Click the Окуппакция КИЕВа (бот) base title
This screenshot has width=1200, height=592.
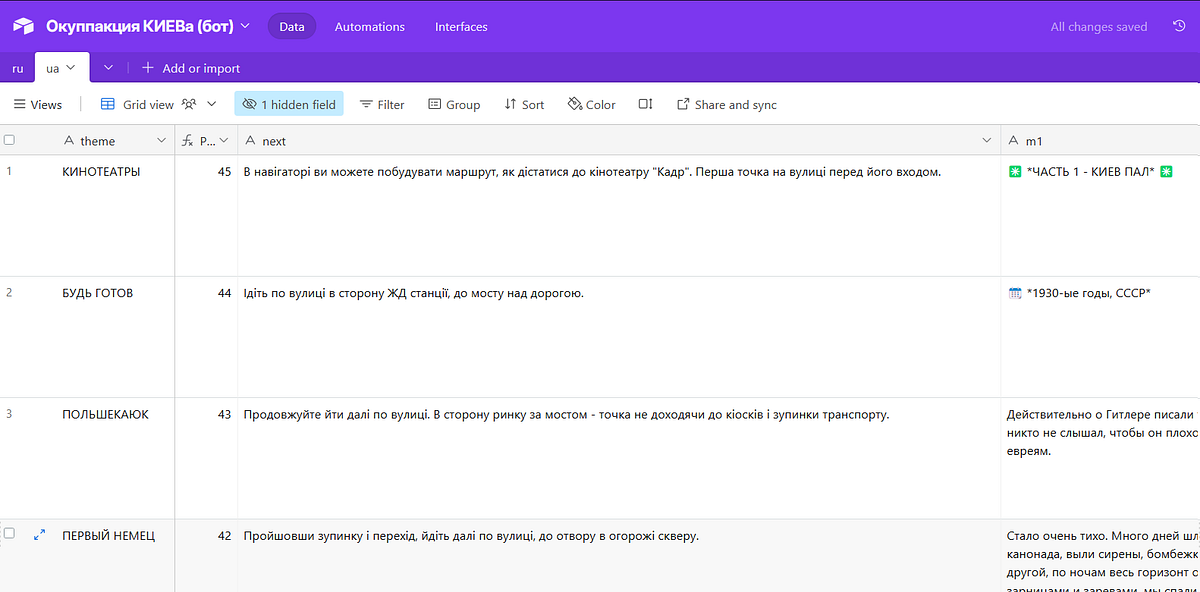pos(140,26)
